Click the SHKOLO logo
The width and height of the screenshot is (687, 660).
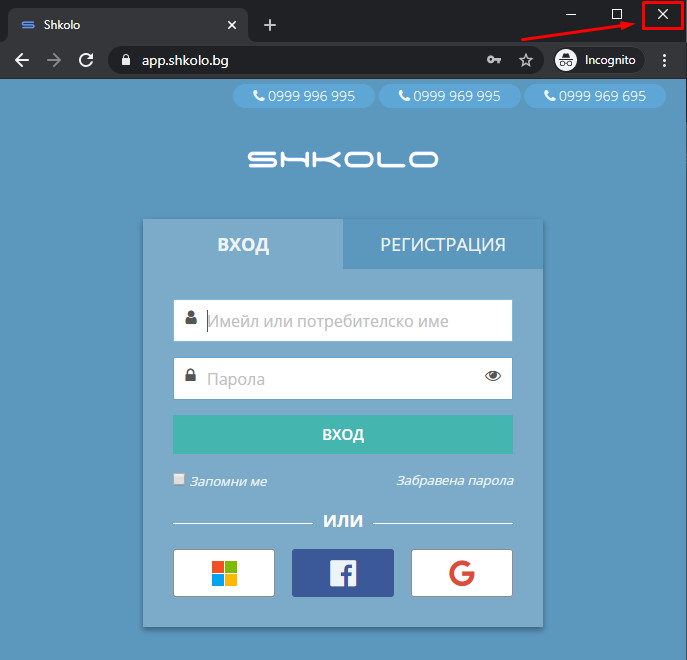[343, 159]
